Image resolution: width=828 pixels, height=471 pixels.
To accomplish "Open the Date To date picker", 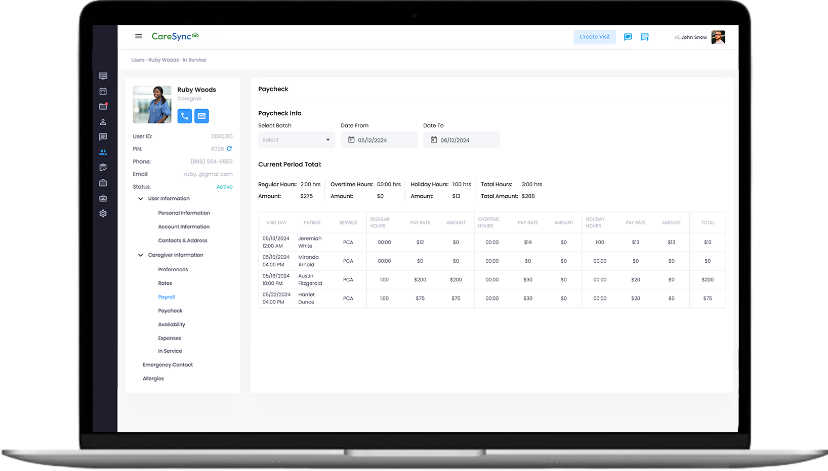I will [461, 140].
